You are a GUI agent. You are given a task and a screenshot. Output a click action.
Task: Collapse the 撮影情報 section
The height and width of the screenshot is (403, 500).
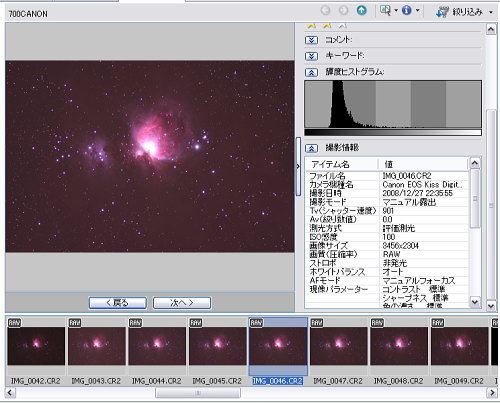(311, 148)
